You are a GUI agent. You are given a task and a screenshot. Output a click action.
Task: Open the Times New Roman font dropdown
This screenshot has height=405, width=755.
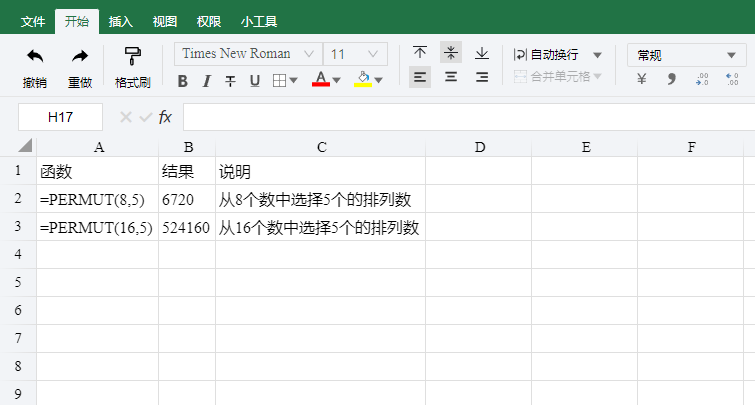(x=248, y=54)
